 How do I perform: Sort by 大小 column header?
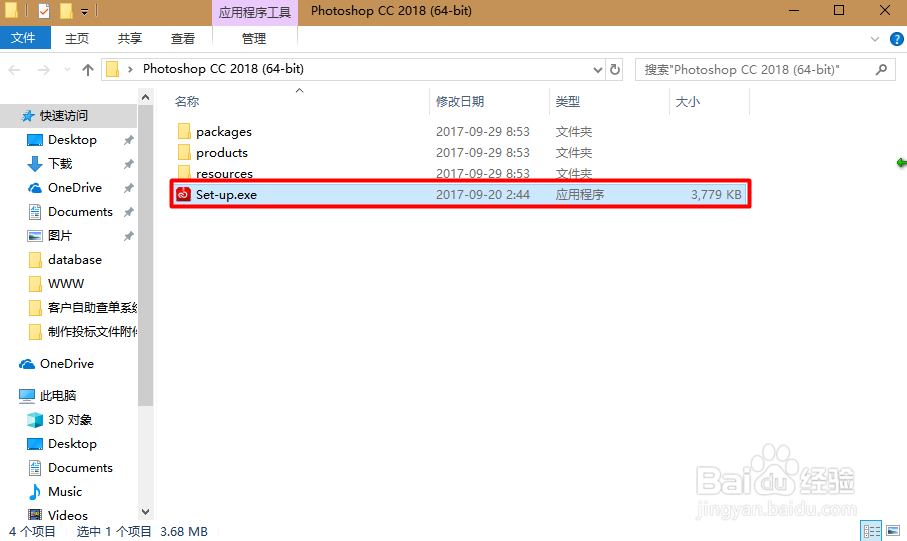688,102
